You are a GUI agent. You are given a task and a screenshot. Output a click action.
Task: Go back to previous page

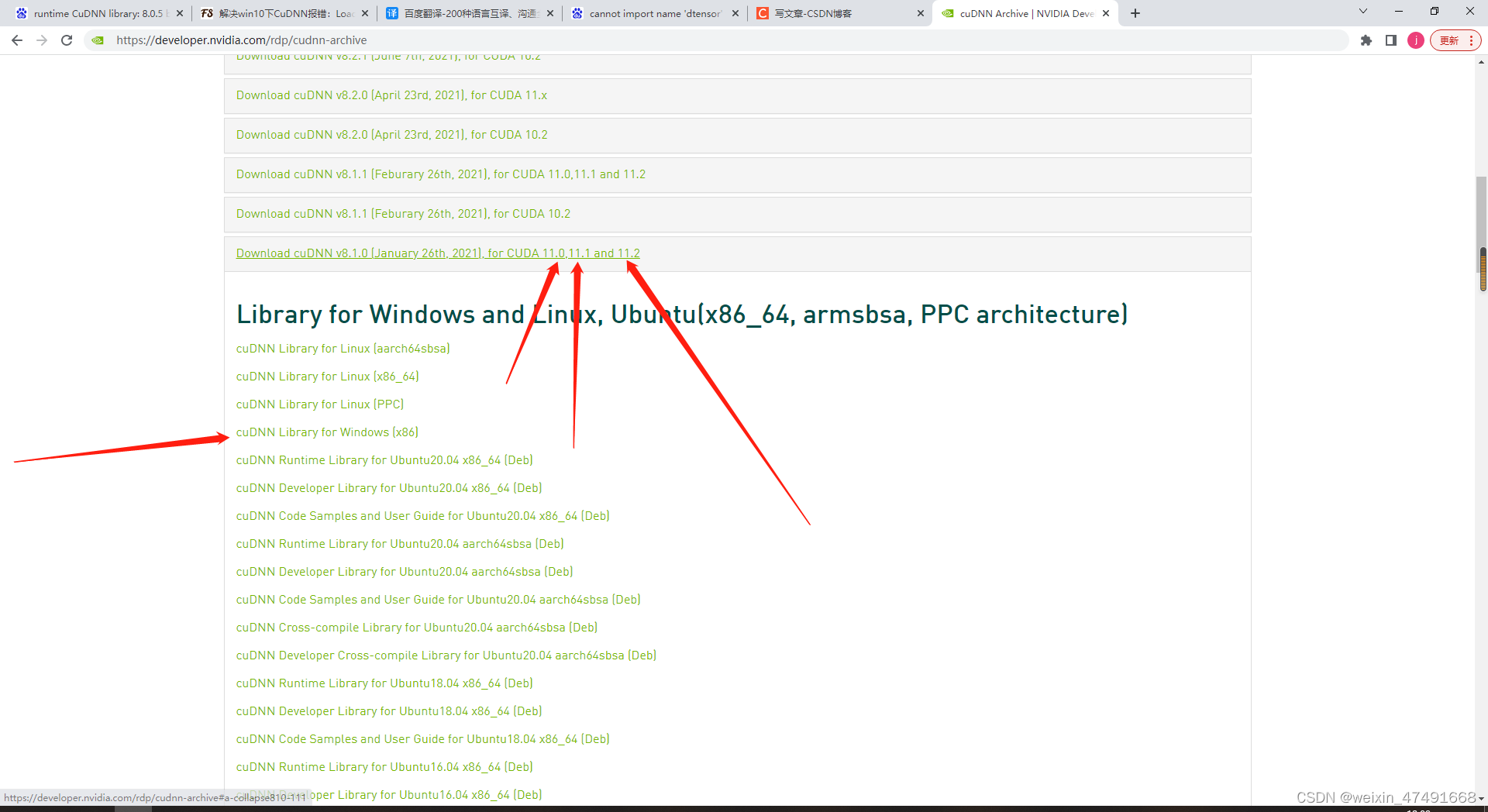tap(17, 40)
